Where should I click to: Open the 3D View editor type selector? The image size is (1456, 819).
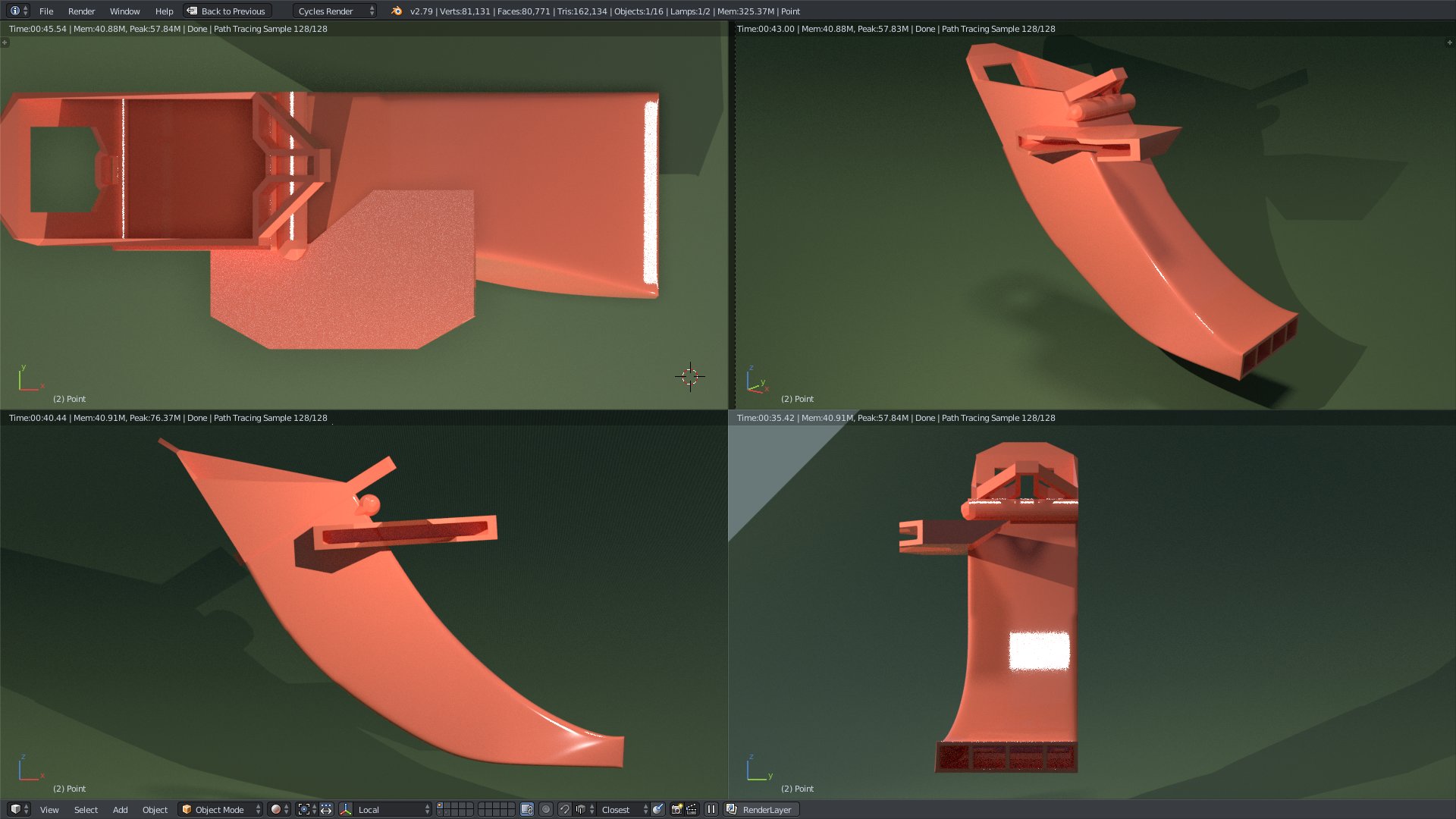[x=19, y=809]
